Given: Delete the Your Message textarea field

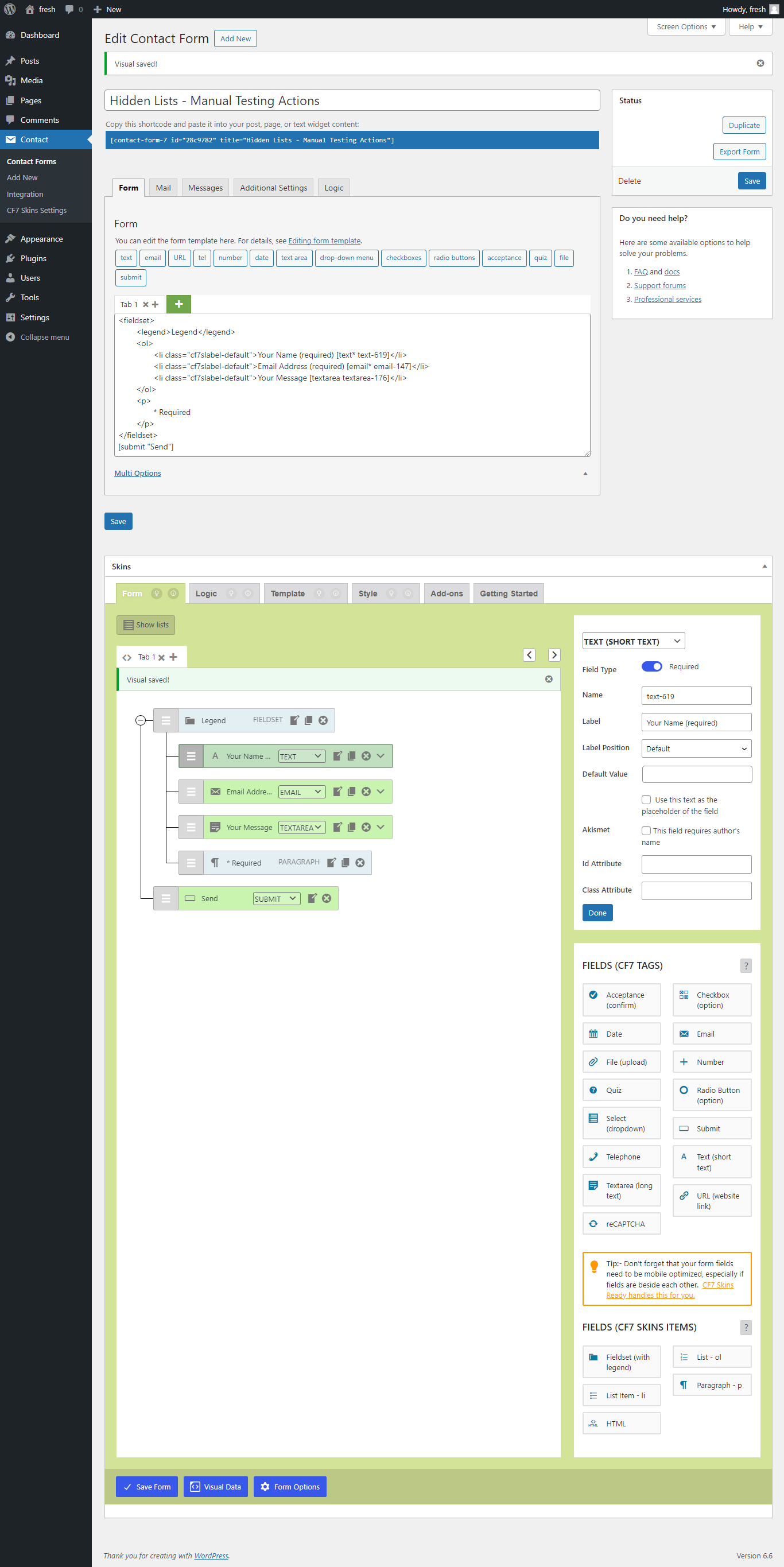Looking at the screenshot, I should [366, 827].
